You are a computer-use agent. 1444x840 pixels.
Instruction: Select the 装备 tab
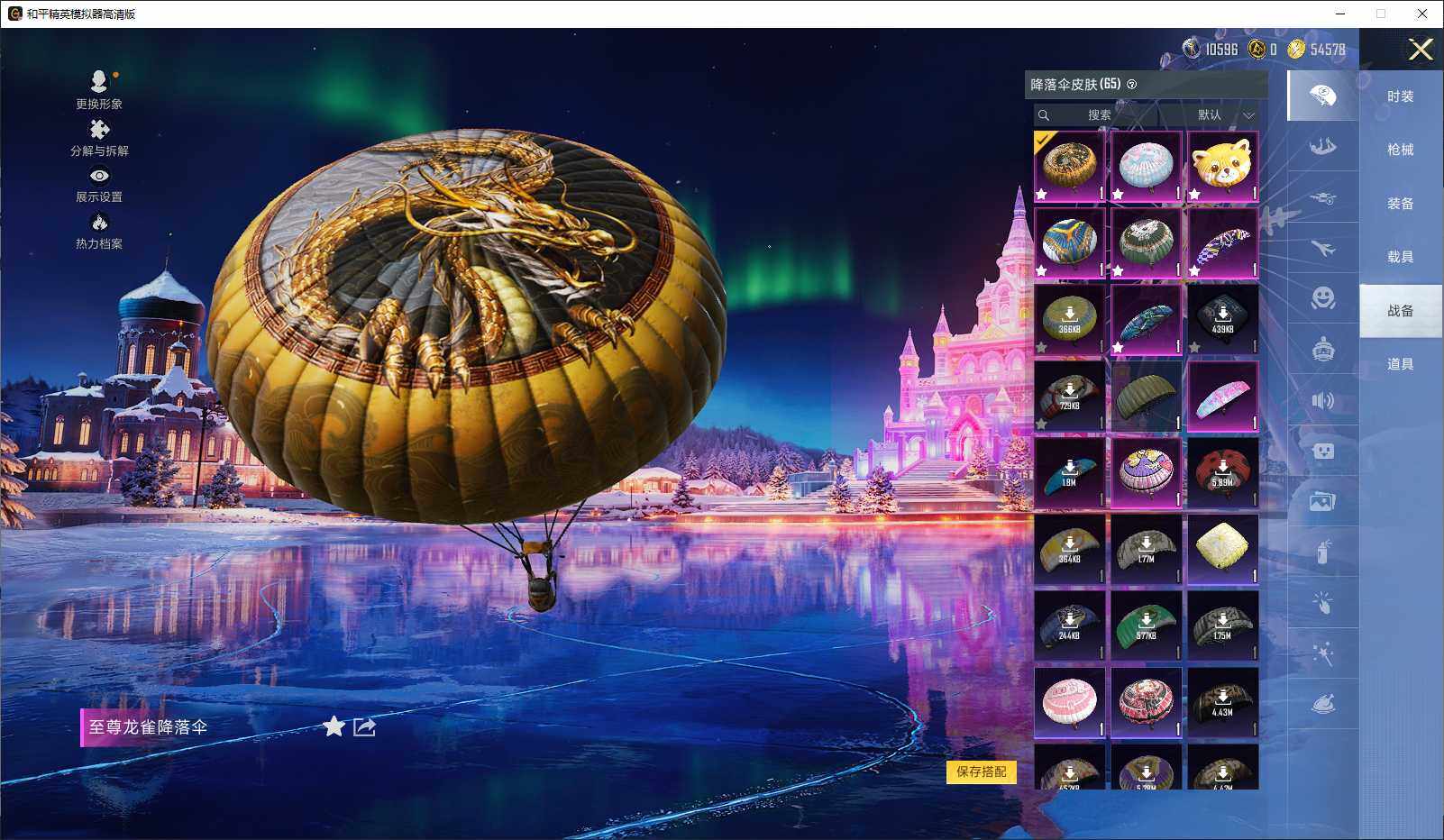(1401, 204)
